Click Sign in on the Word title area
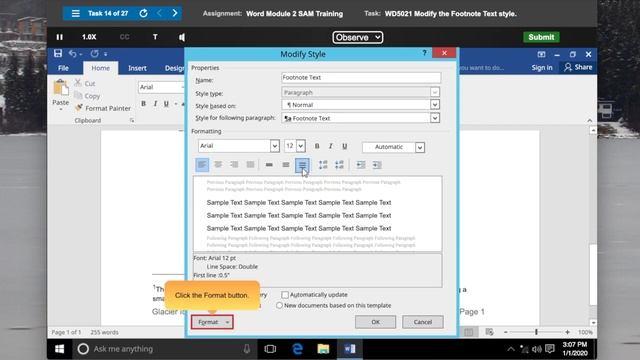The image size is (640, 360). point(542,68)
